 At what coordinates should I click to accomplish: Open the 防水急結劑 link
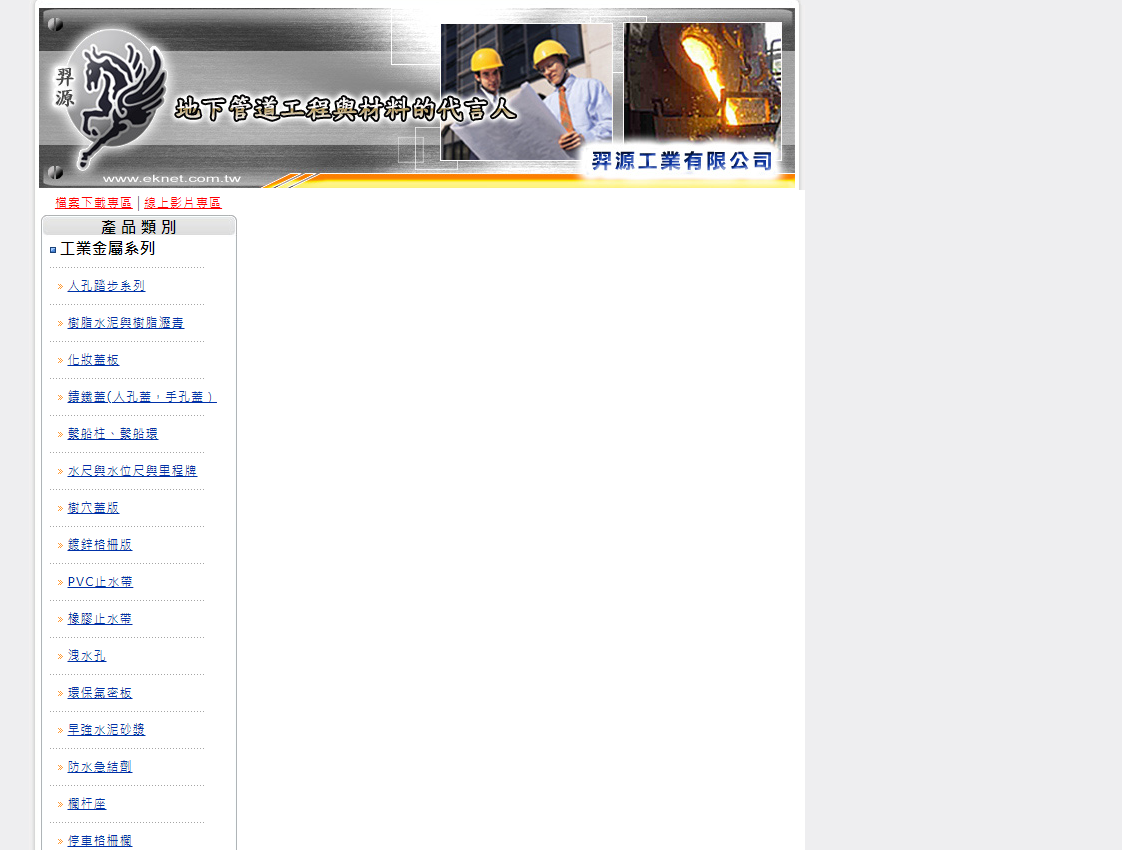coord(99,767)
